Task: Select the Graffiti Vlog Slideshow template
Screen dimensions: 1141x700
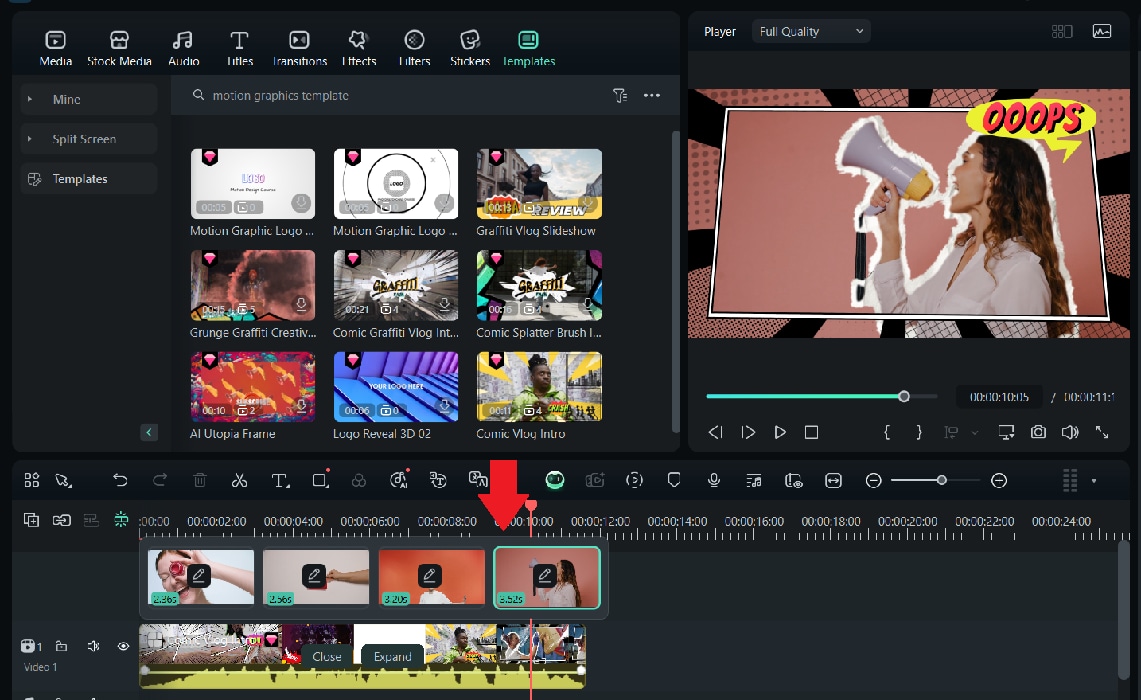Action: (x=539, y=194)
